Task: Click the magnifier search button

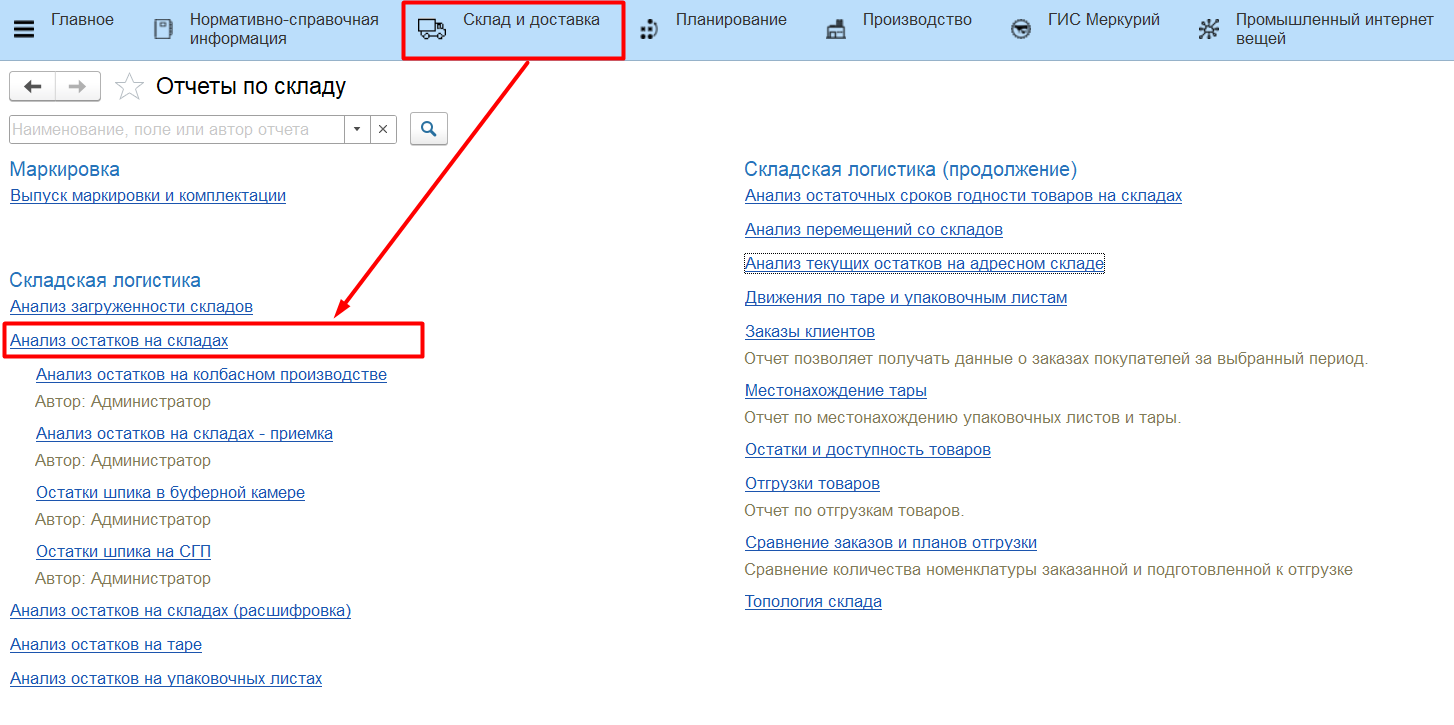Action: pyautogui.click(x=429, y=129)
